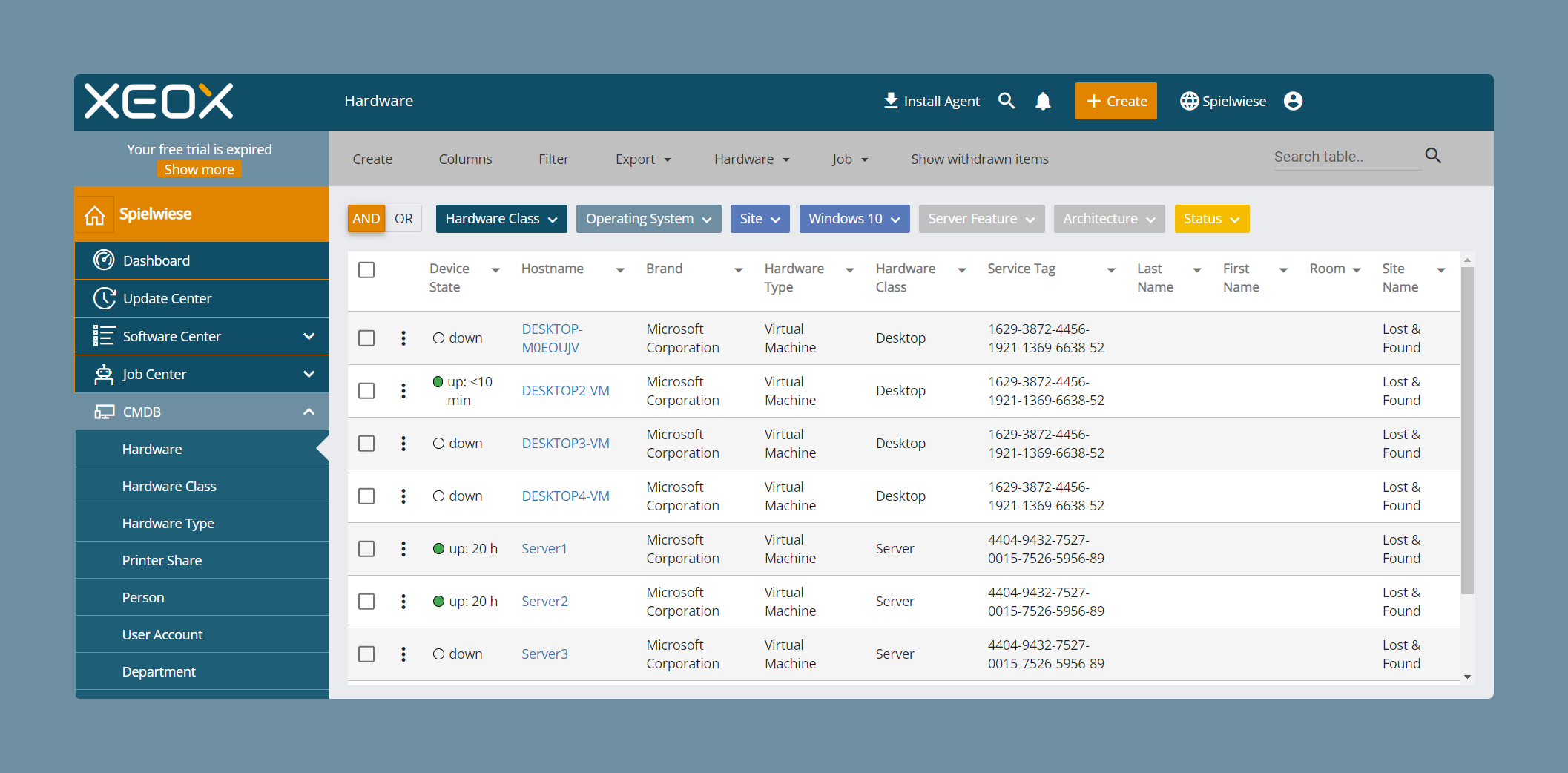Click the Job Center robot icon
The image size is (1568, 773).
coord(104,374)
